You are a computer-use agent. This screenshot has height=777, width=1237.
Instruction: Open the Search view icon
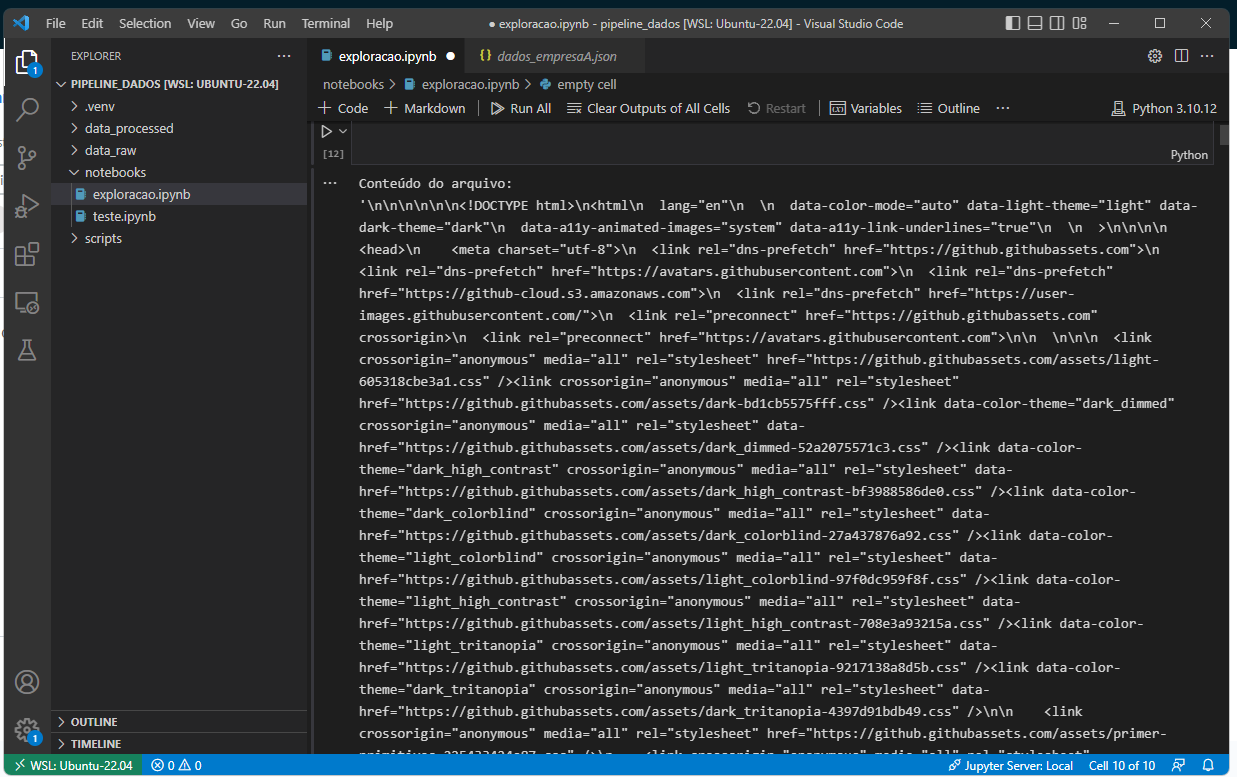(x=27, y=109)
